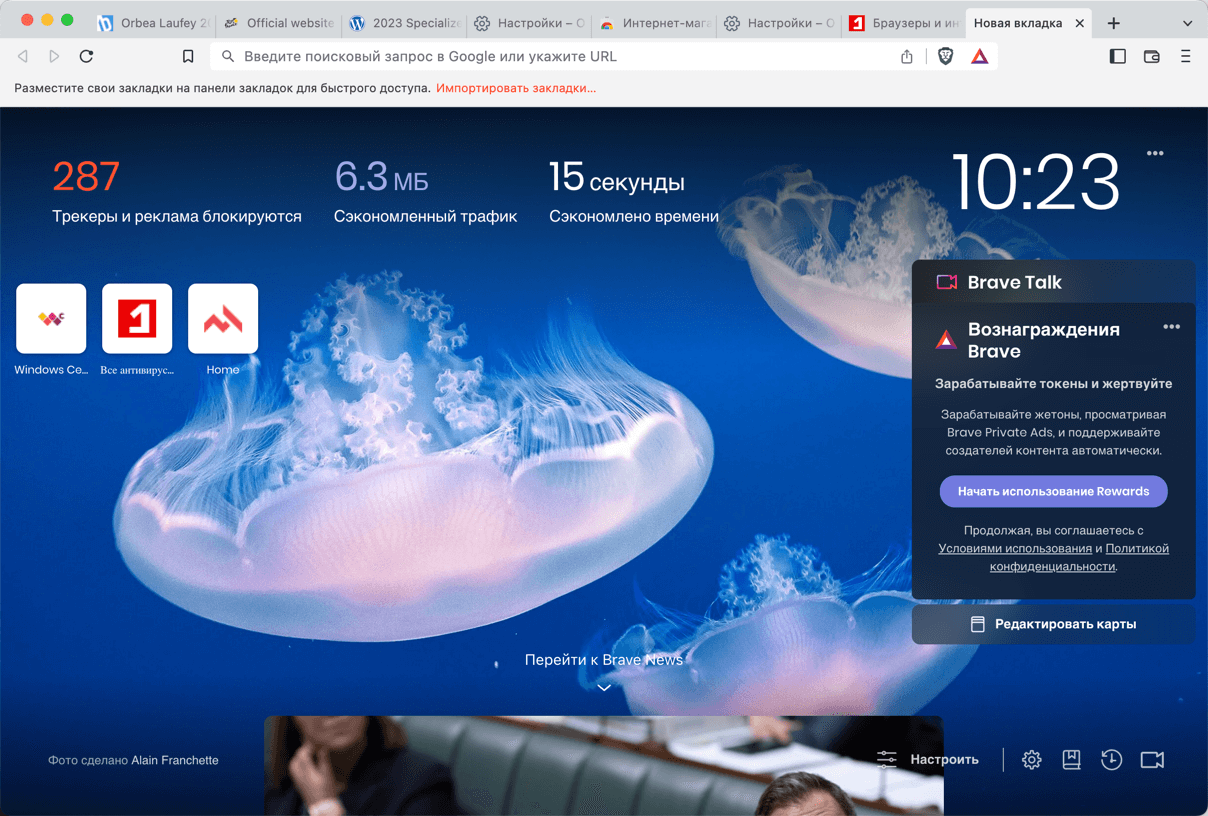Click the 287 trackers blocked stat

coord(177,191)
